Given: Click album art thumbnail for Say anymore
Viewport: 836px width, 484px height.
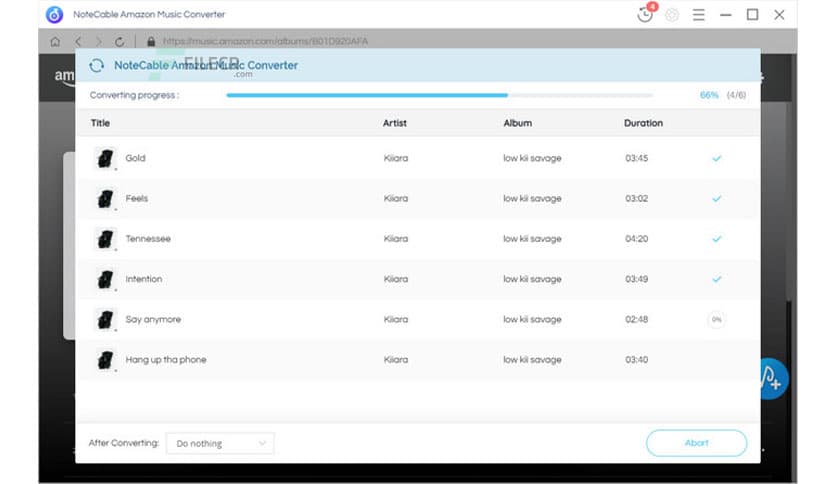Looking at the screenshot, I should [106, 320].
